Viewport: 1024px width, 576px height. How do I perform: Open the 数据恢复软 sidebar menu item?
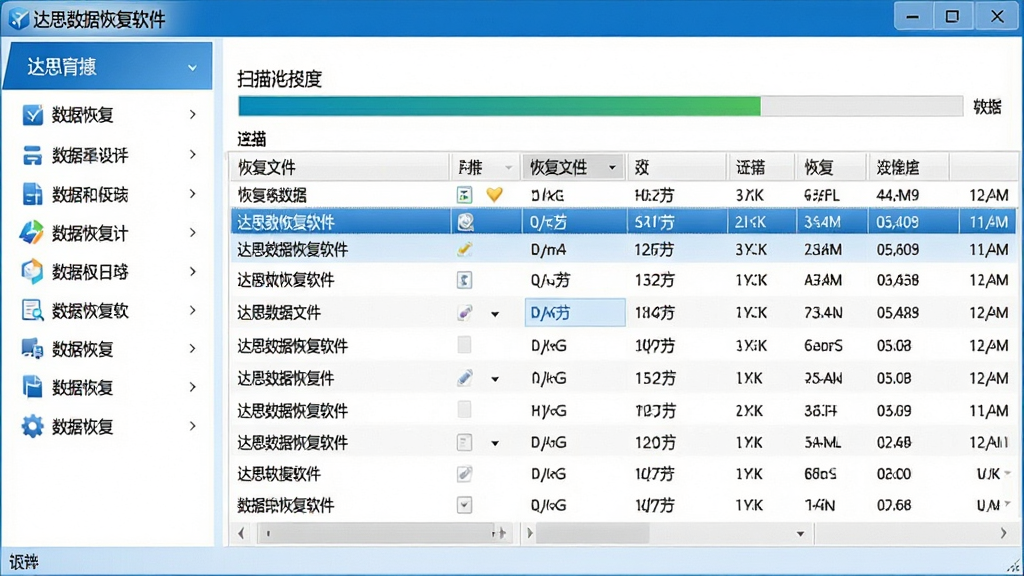point(108,310)
